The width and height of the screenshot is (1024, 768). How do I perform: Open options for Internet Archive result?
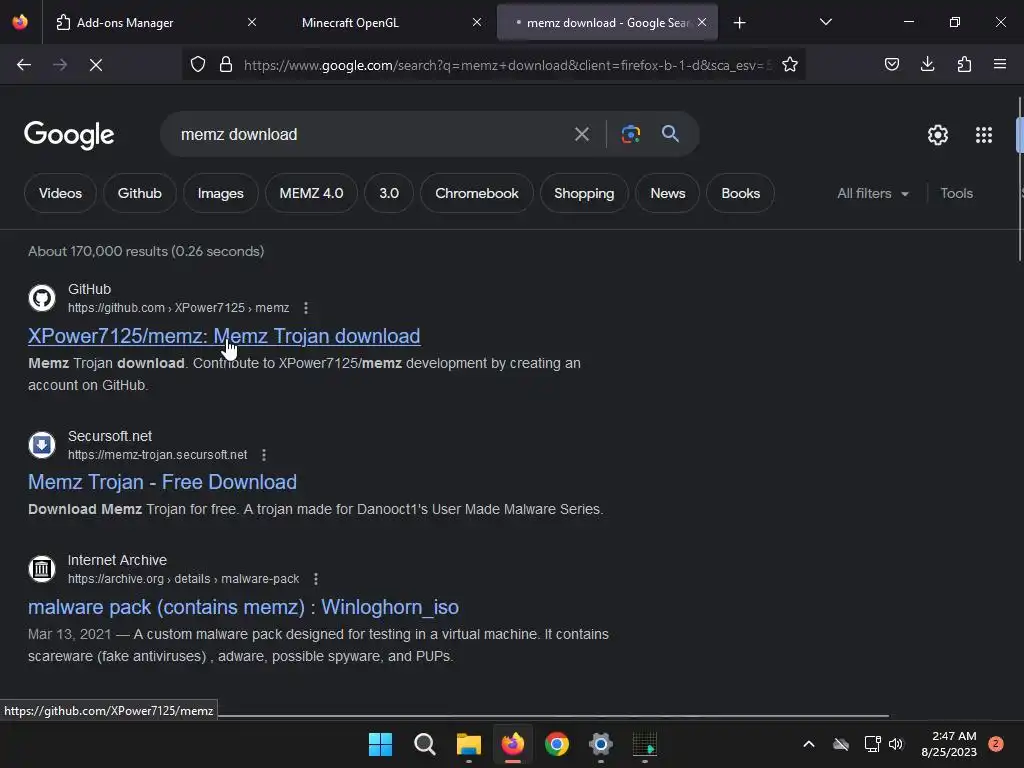point(315,579)
